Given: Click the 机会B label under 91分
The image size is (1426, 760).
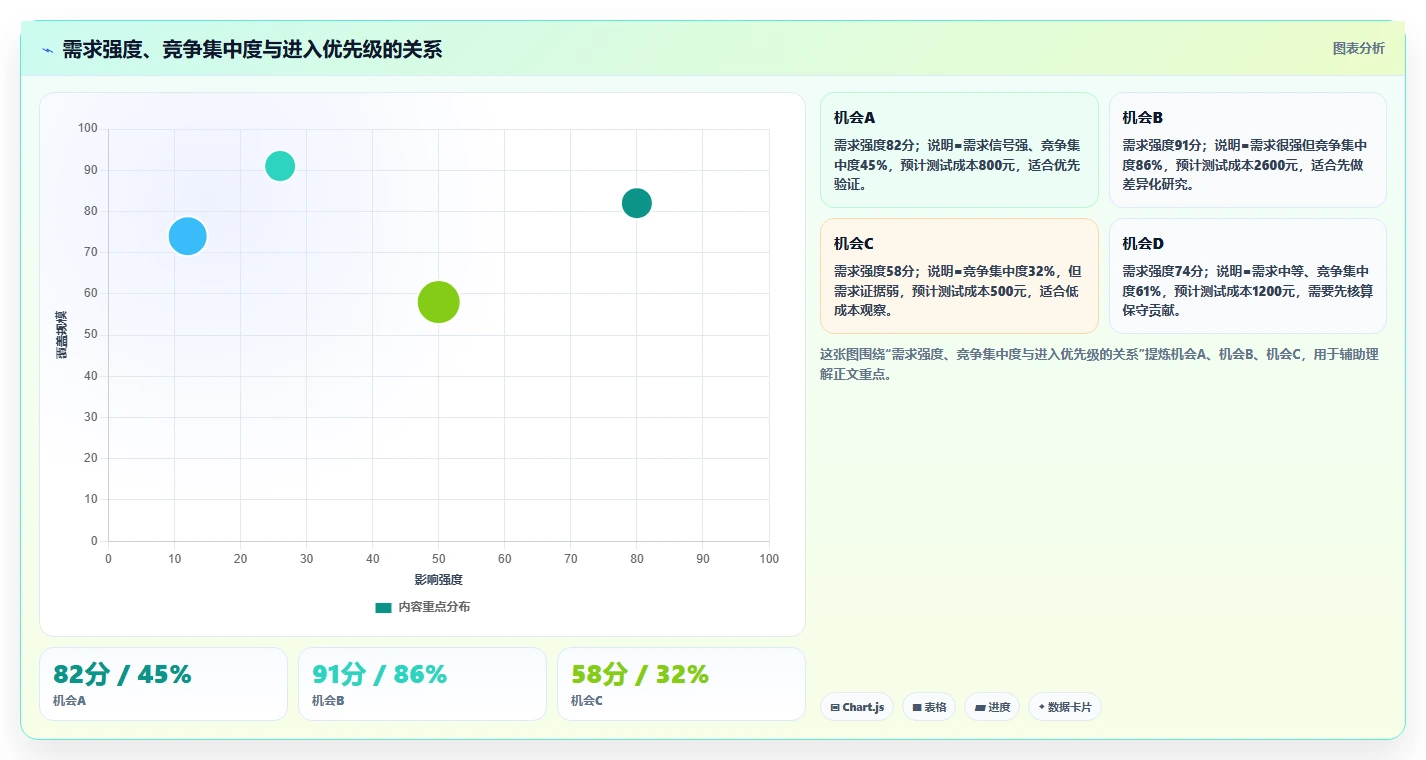Looking at the screenshot, I should click(x=328, y=701).
